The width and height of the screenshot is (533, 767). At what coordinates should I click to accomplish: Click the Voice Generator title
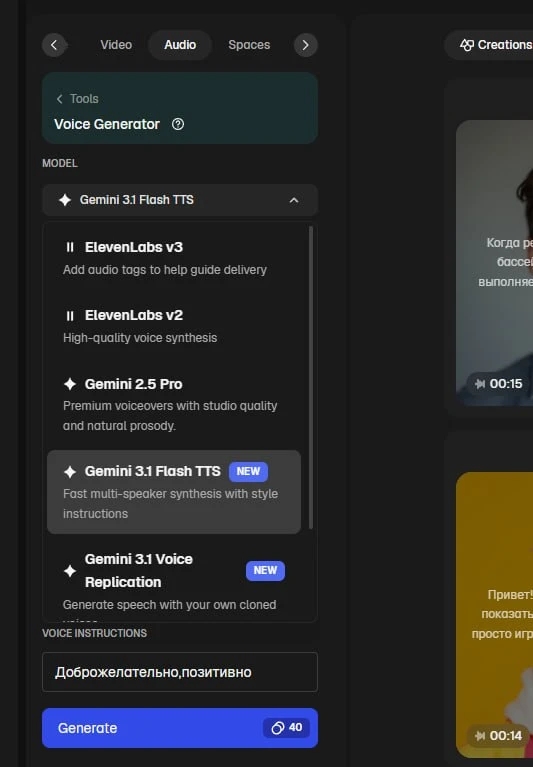[107, 124]
